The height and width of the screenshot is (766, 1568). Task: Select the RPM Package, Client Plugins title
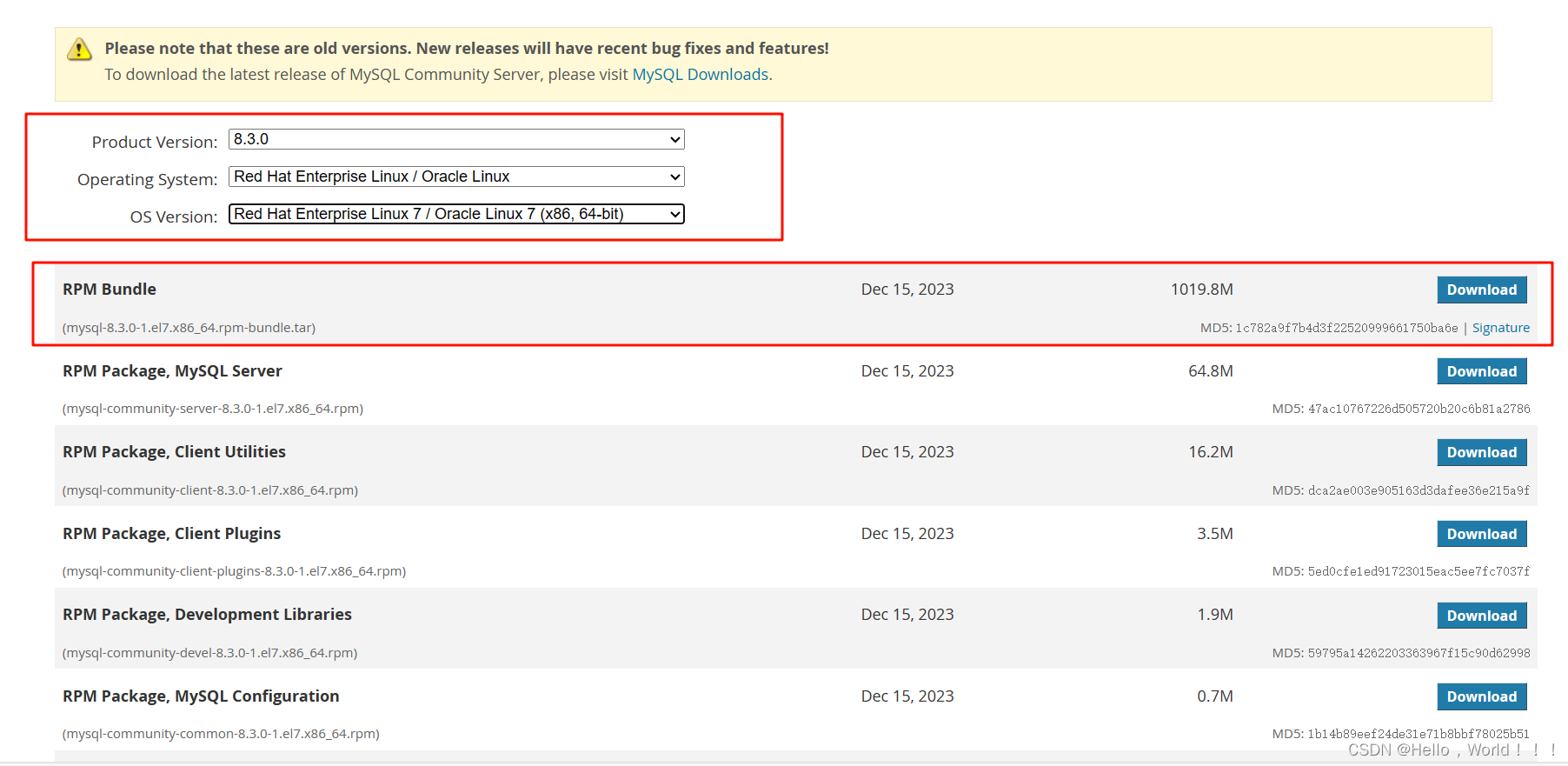tap(171, 534)
